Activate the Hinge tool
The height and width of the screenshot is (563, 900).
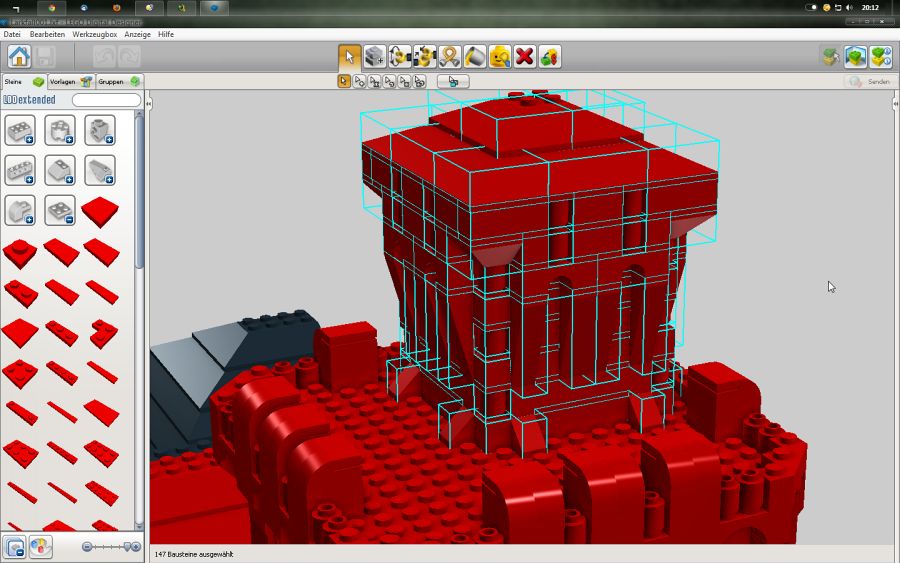pyautogui.click(x=400, y=56)
